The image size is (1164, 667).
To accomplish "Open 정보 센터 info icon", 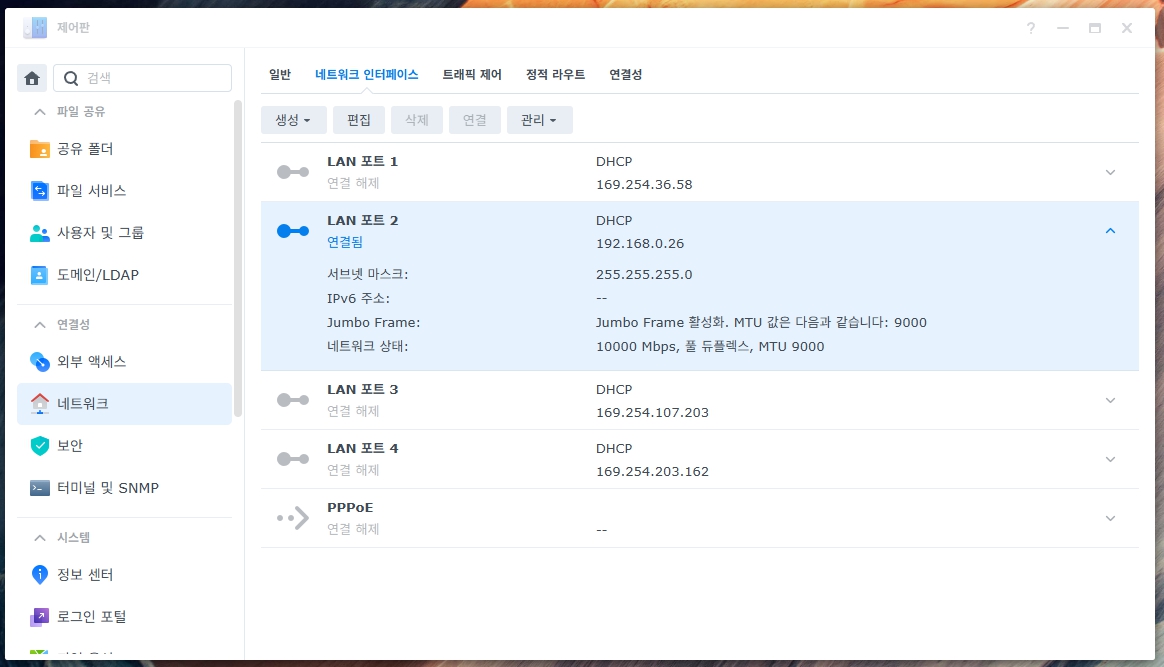I will [40, 575].
